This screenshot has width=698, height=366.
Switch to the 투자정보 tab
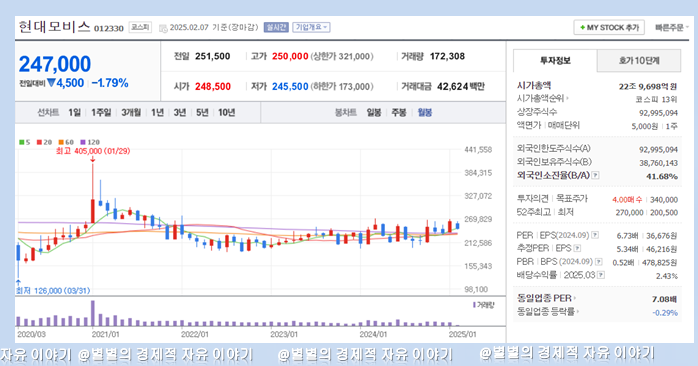pyautogui.click(x=555, y=61)
